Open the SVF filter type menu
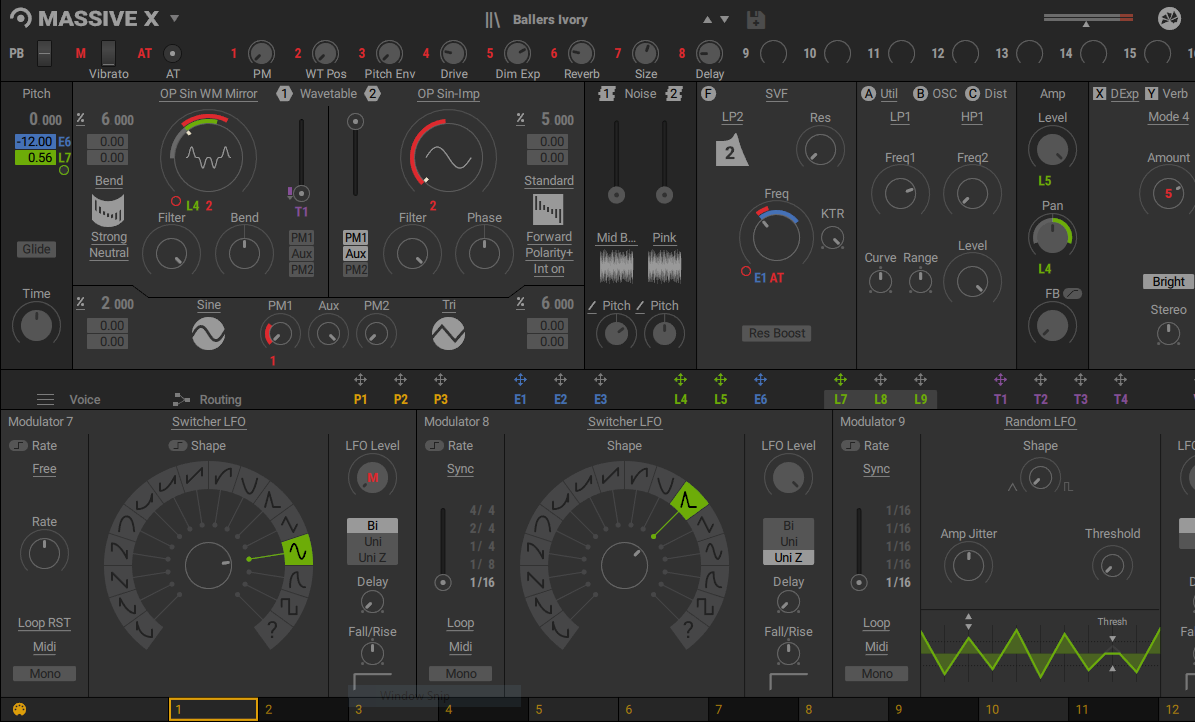1195x722 pixels. tap(776, 94)
